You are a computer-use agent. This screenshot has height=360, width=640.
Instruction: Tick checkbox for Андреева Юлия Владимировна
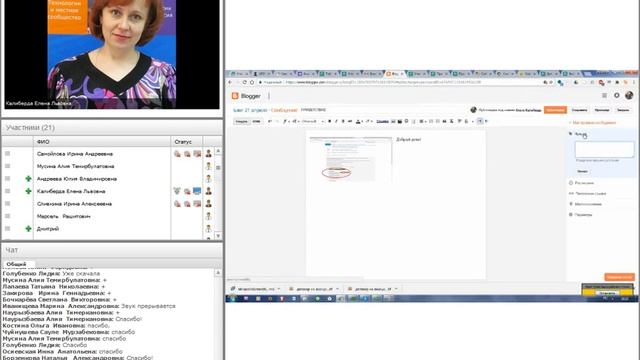[x=7, y=179]
